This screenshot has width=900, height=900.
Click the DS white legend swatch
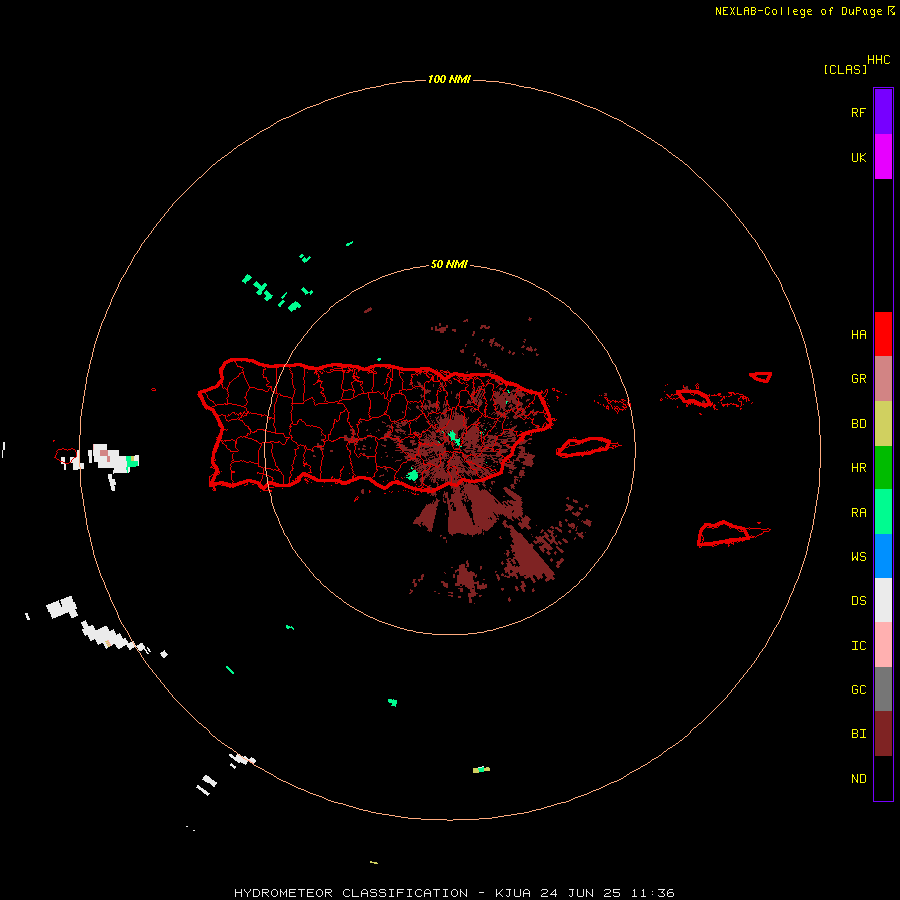pos(883,600)
